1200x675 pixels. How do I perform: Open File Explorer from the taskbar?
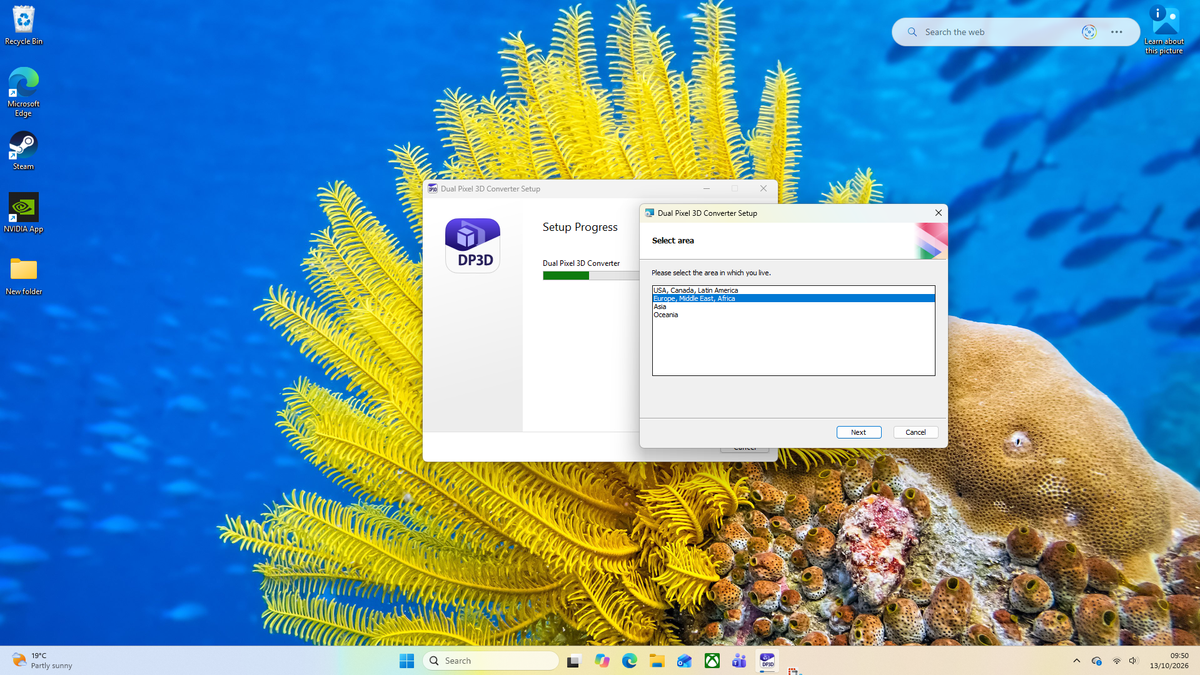tap(657, 661)
